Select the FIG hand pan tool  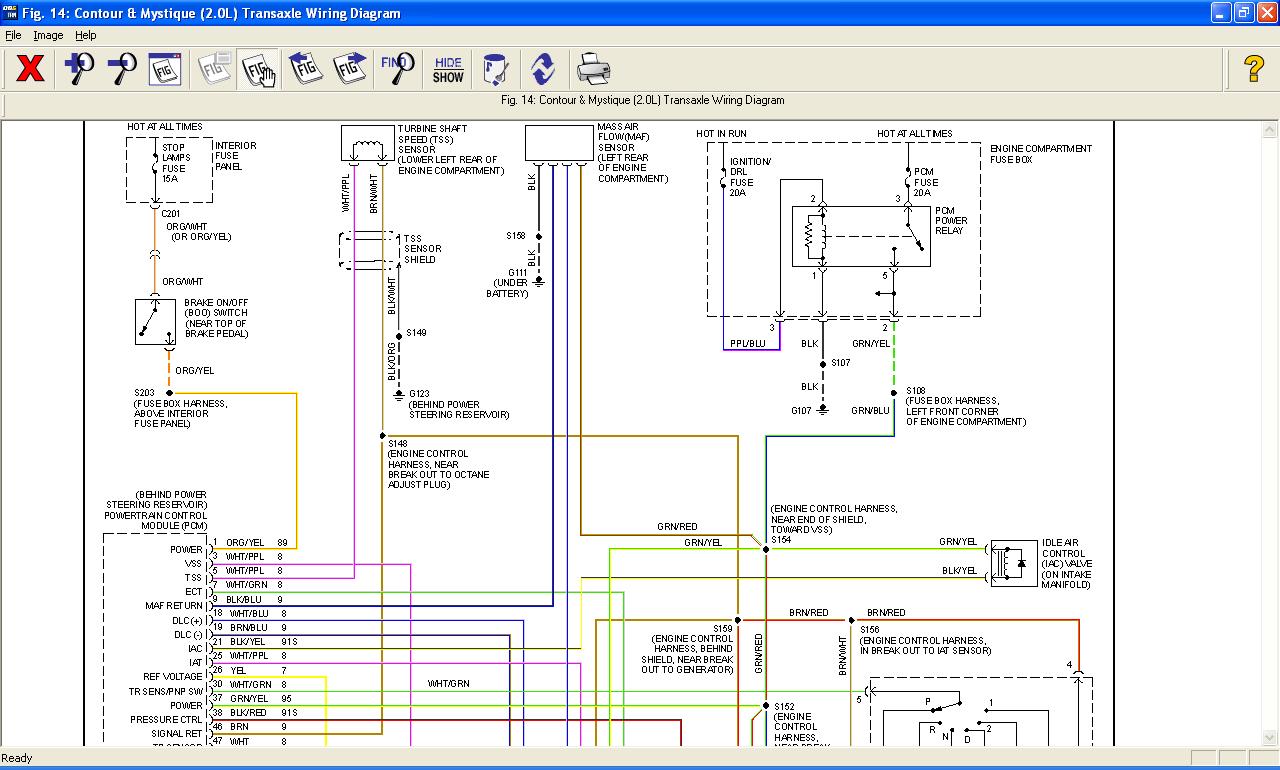coord(258,69)
